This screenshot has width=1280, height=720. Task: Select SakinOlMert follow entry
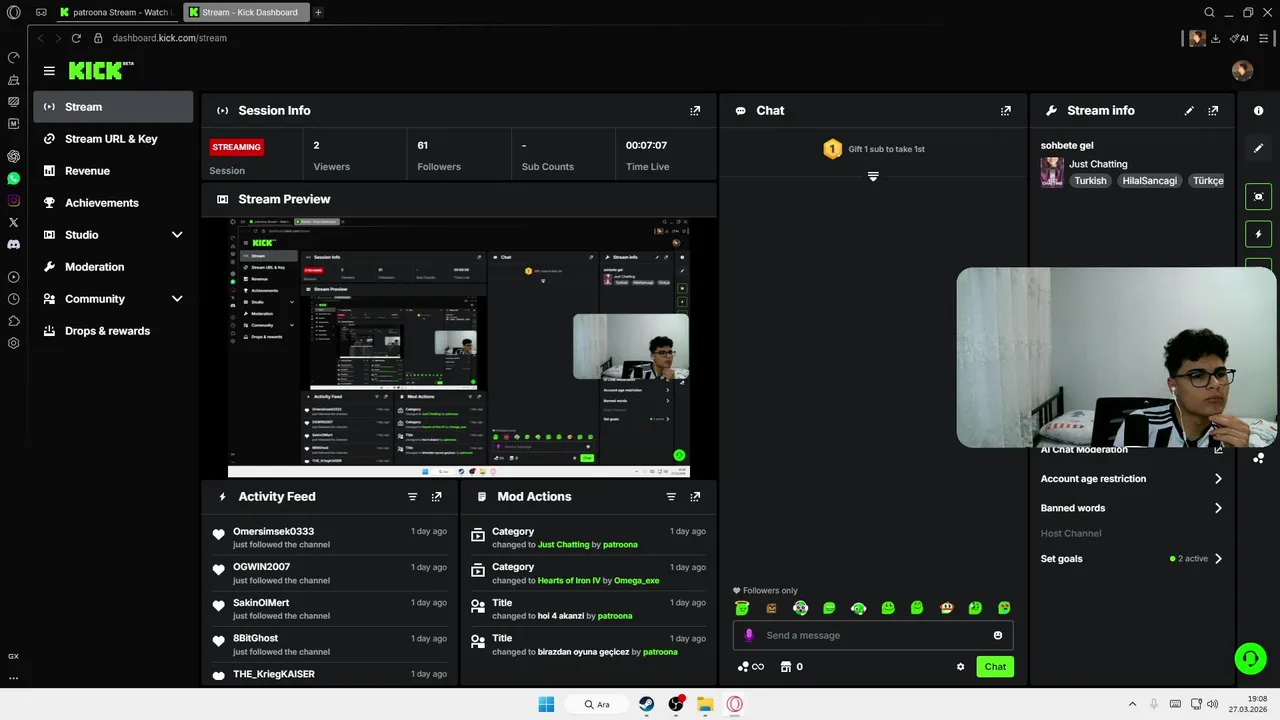coord(330,609)
